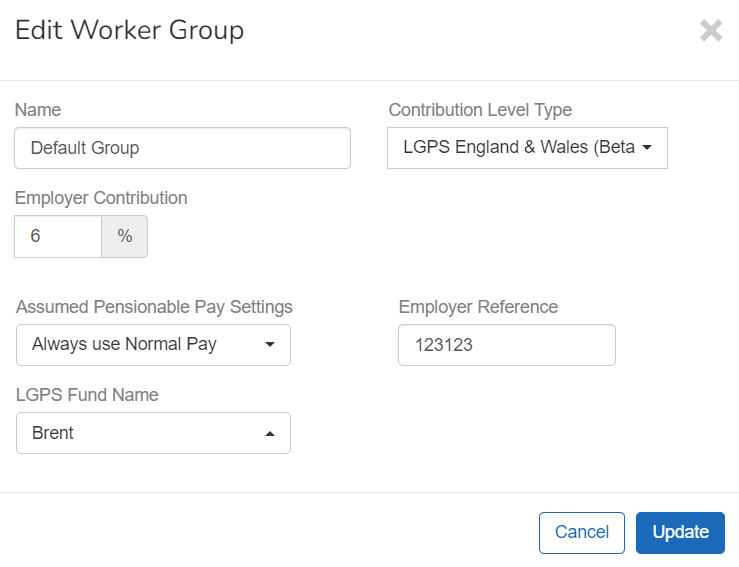This screenshot has height=567, width=739.
Task: Click the Name label
Action: point(38,110)
